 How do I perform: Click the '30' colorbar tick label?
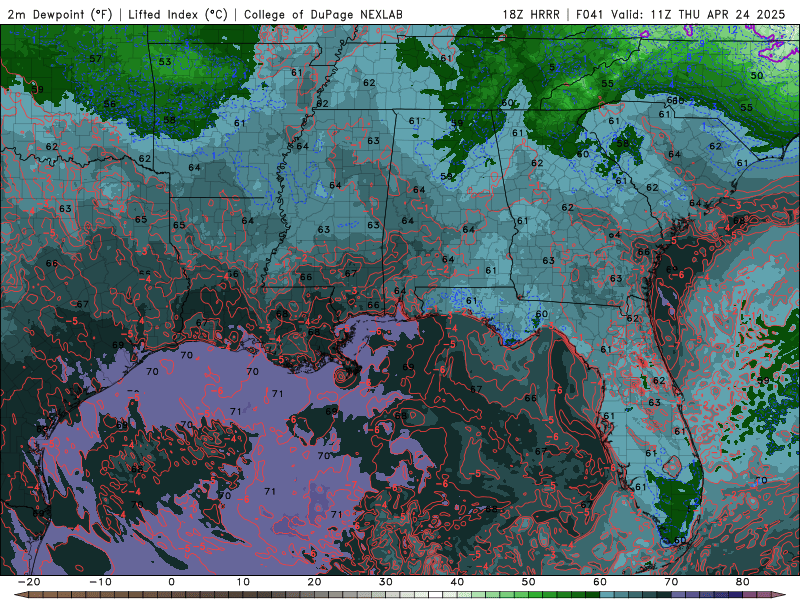(386, 582)
